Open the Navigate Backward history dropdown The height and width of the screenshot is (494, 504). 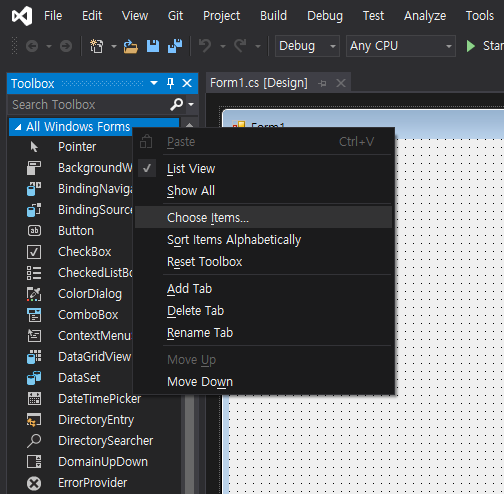coord(49,46)
